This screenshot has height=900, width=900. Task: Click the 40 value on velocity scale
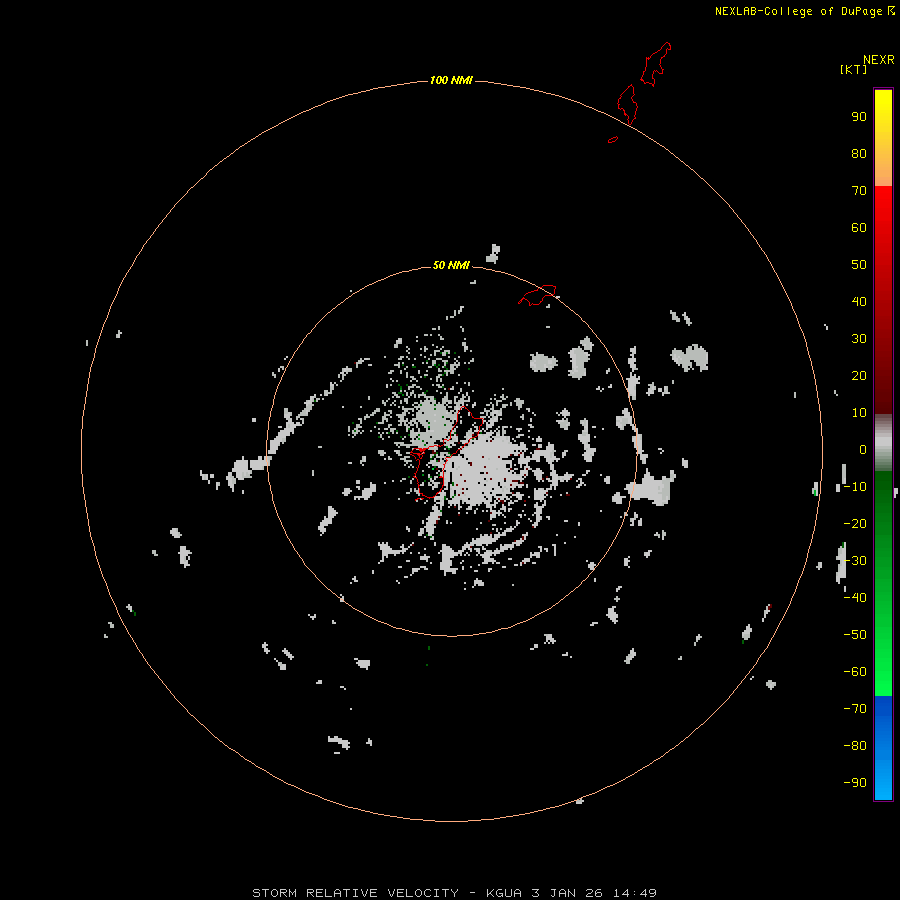[859, 301]
